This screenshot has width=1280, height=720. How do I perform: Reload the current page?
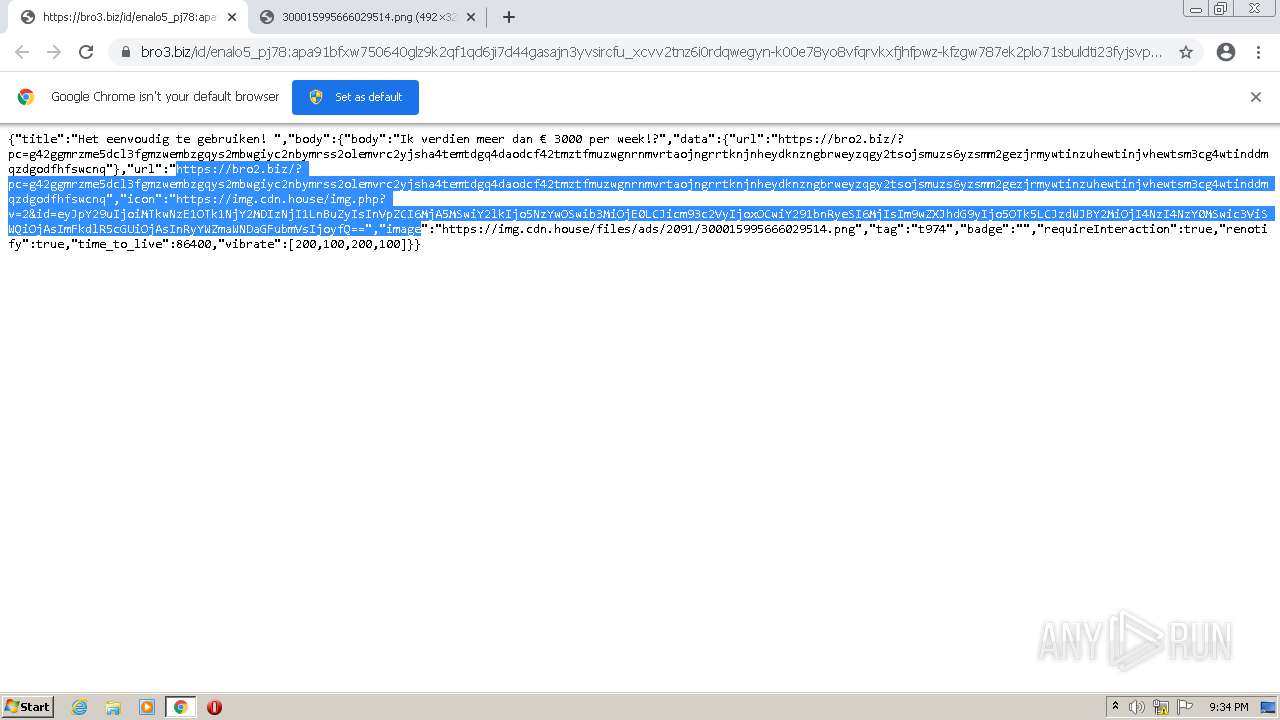(x=86, y=52)
